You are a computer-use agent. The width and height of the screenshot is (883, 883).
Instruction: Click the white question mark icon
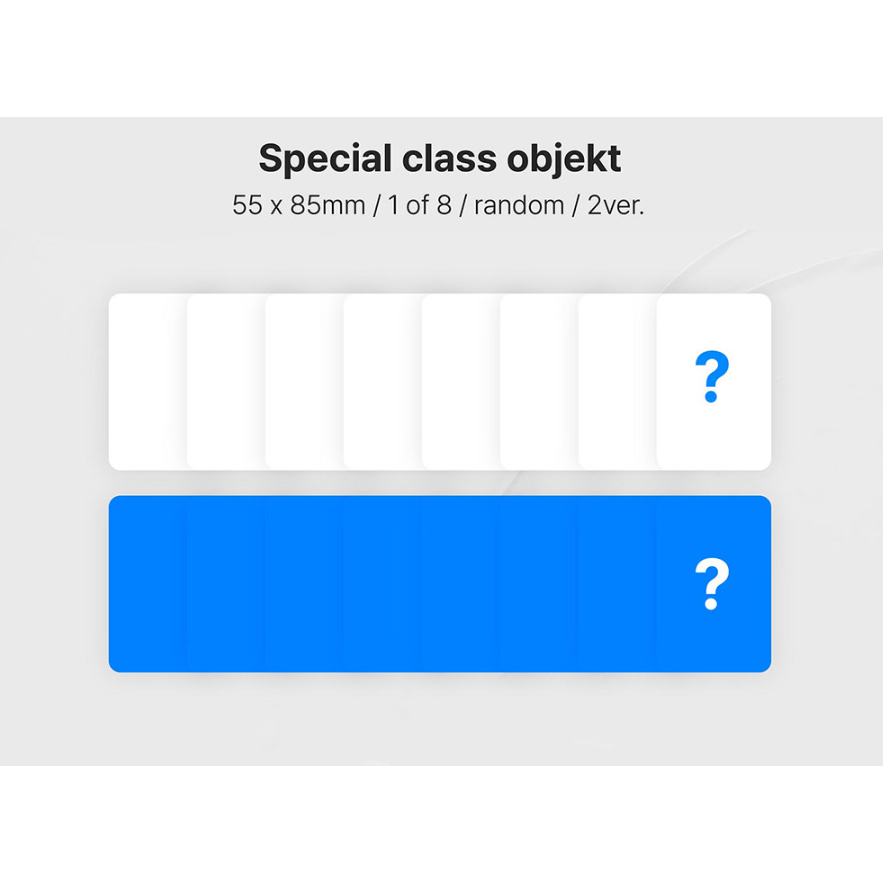711,585
